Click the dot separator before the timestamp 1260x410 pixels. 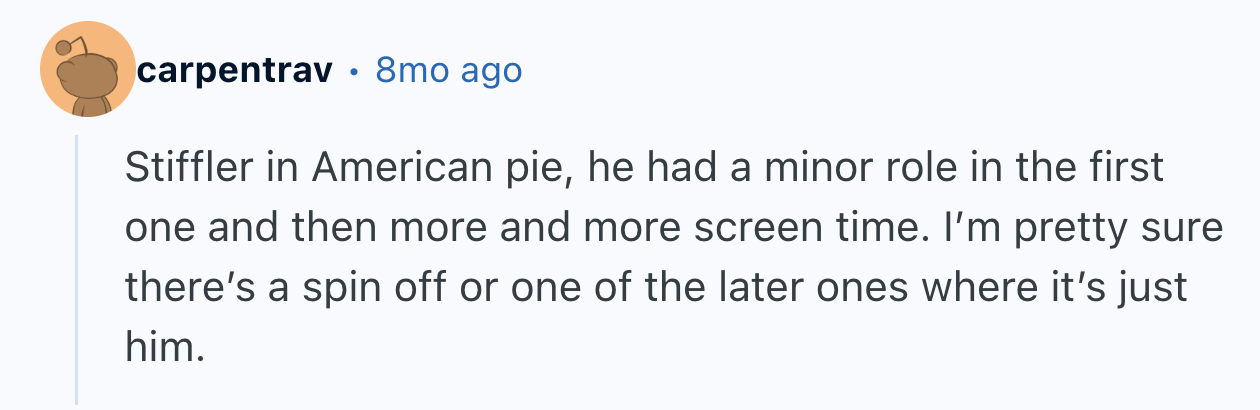tap(355, 71)
